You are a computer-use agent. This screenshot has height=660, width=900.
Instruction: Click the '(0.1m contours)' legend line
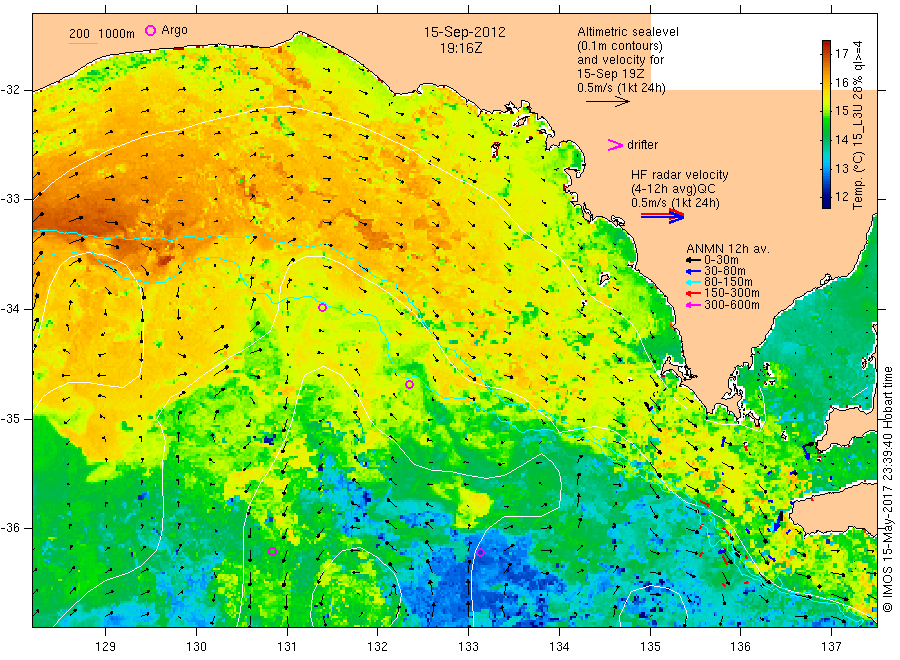[x=620, y=46]
